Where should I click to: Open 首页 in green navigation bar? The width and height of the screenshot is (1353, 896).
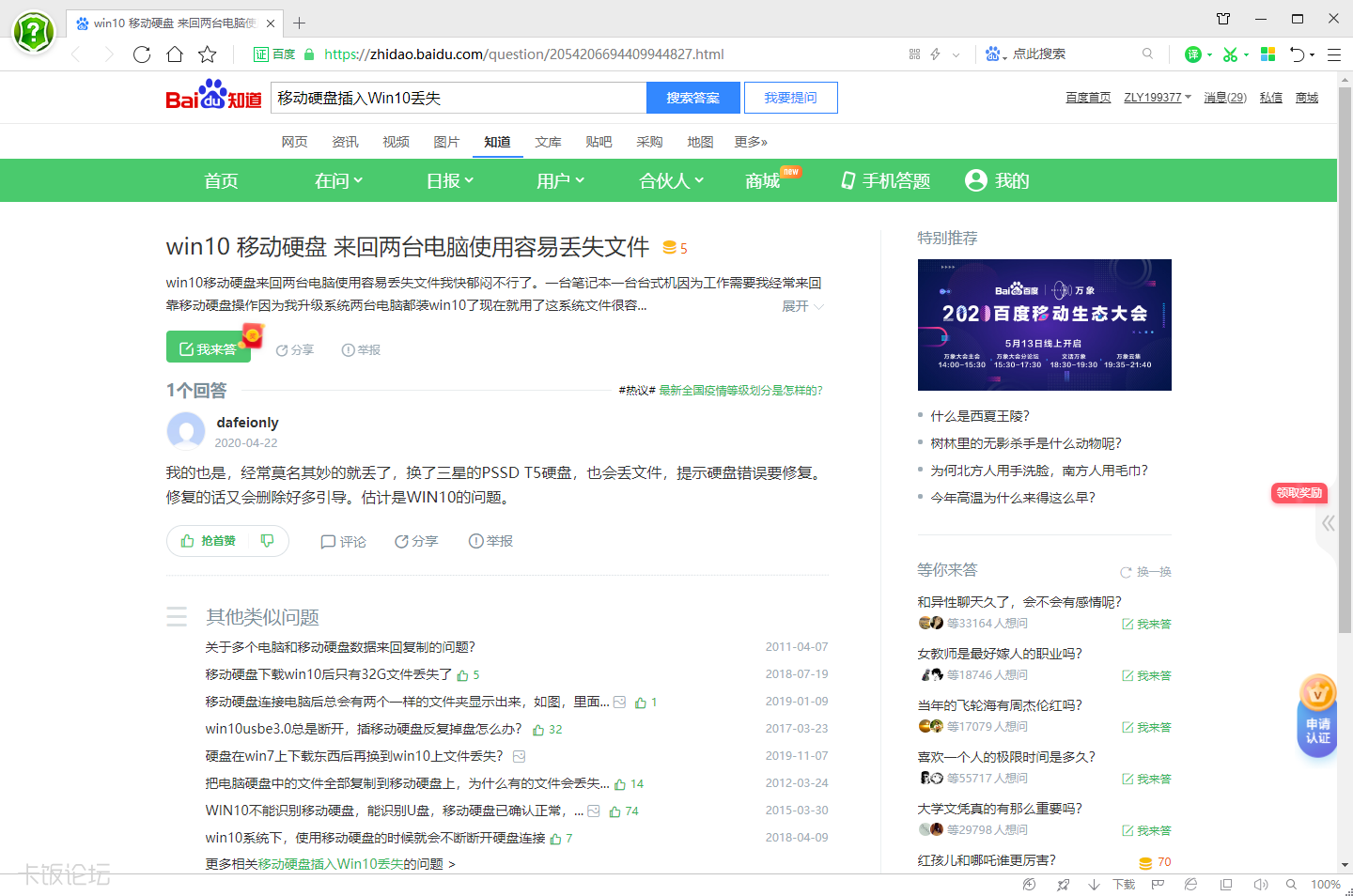(x=221, y=180)
